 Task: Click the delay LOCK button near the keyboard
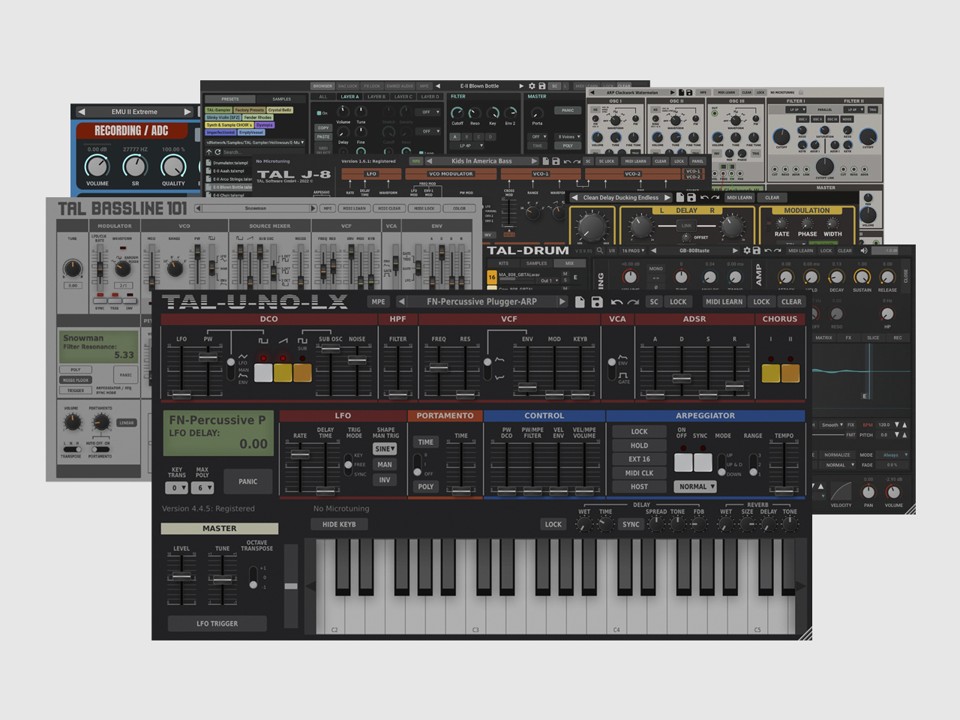(x=553, y=525)
